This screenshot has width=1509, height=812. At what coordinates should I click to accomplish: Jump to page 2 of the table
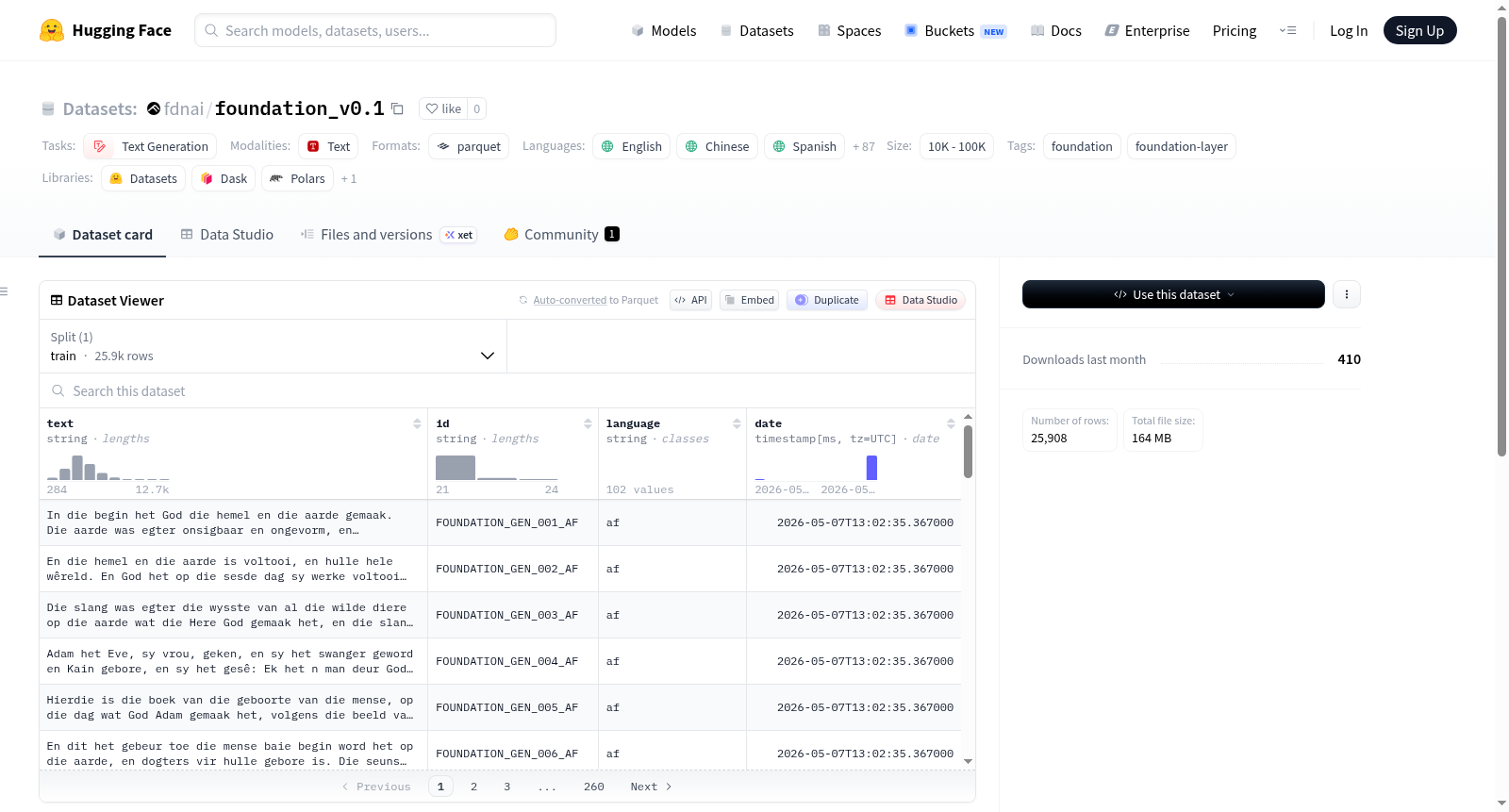[x=473, y=787]
